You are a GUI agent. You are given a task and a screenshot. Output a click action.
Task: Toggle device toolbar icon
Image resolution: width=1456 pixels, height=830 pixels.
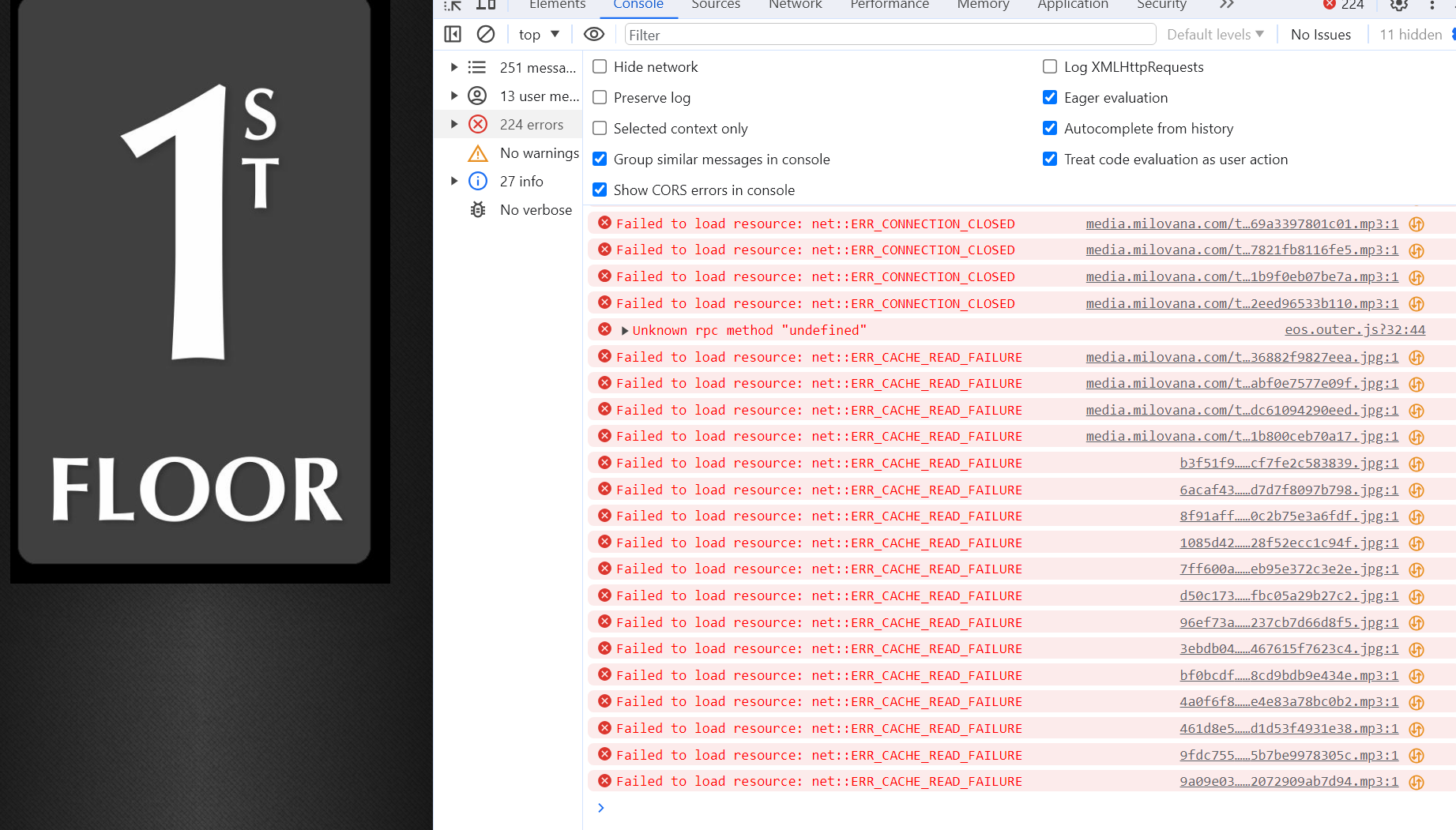(x=486, y=5)
